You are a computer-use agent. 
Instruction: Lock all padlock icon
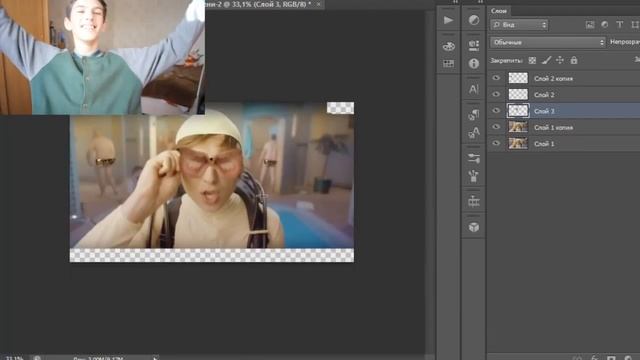tap(574, 60)
